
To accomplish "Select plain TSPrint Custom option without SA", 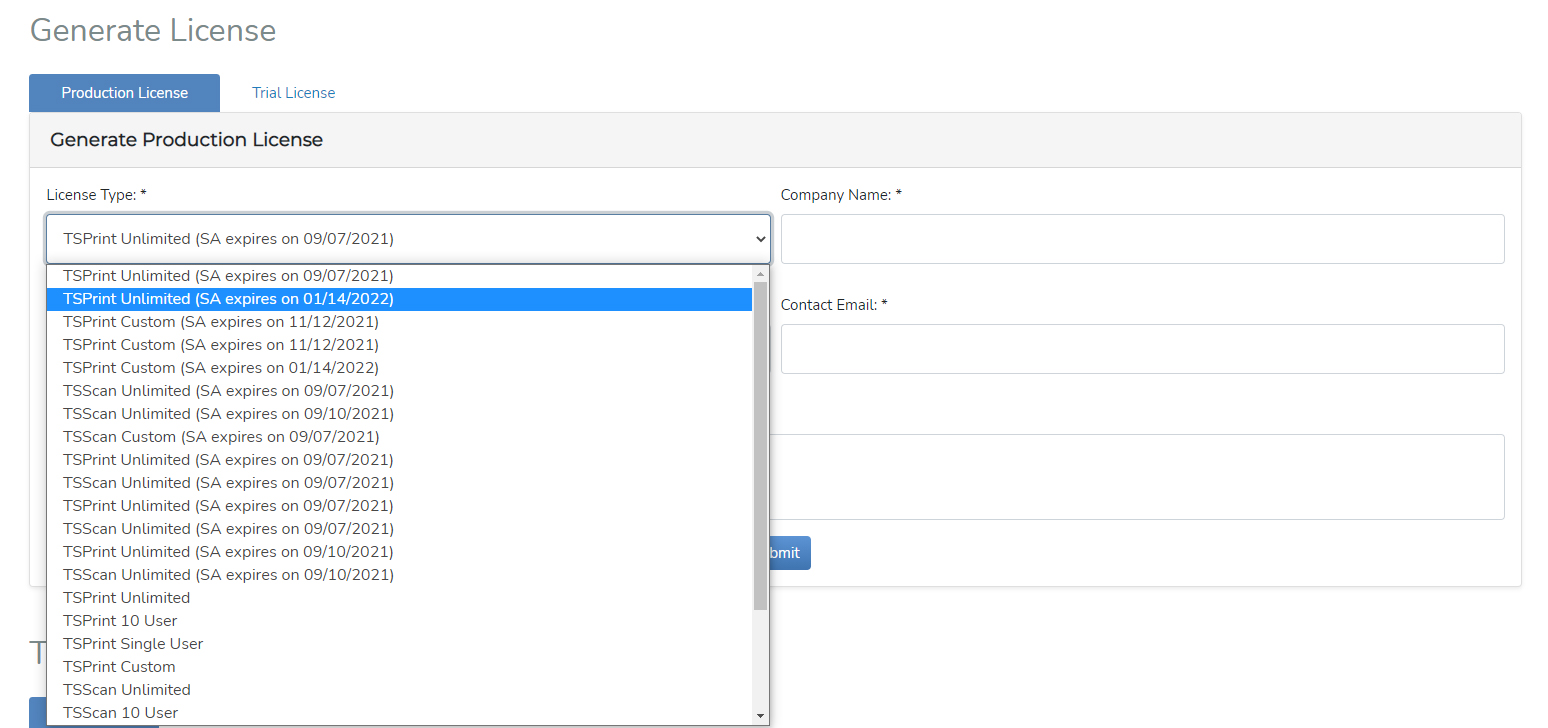I will point(399,667).
